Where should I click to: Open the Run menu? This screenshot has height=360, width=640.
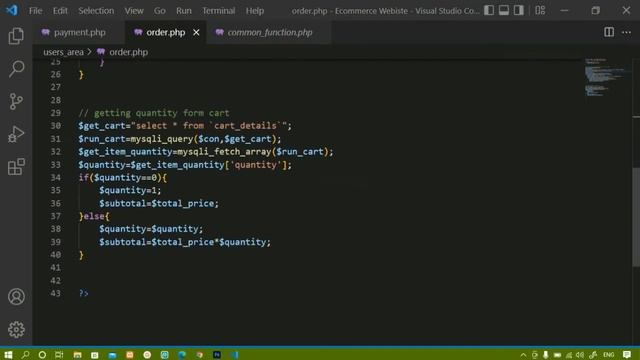[184, 11]
